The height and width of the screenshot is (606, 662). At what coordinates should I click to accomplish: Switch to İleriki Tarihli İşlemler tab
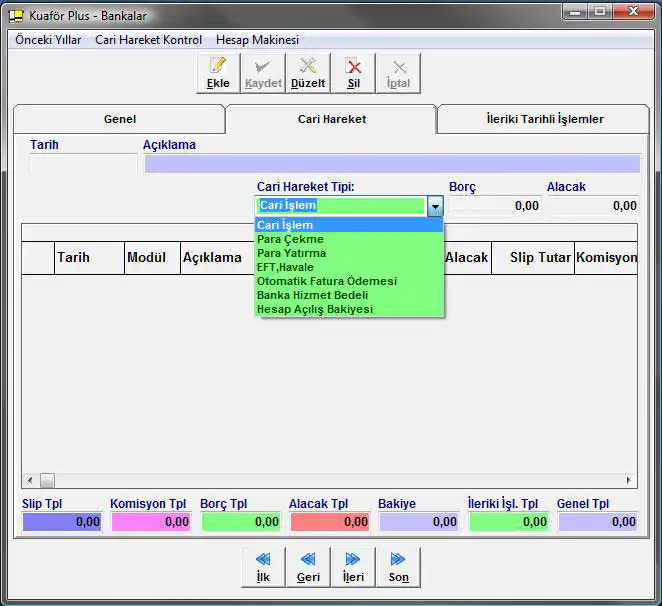point(544,119)
